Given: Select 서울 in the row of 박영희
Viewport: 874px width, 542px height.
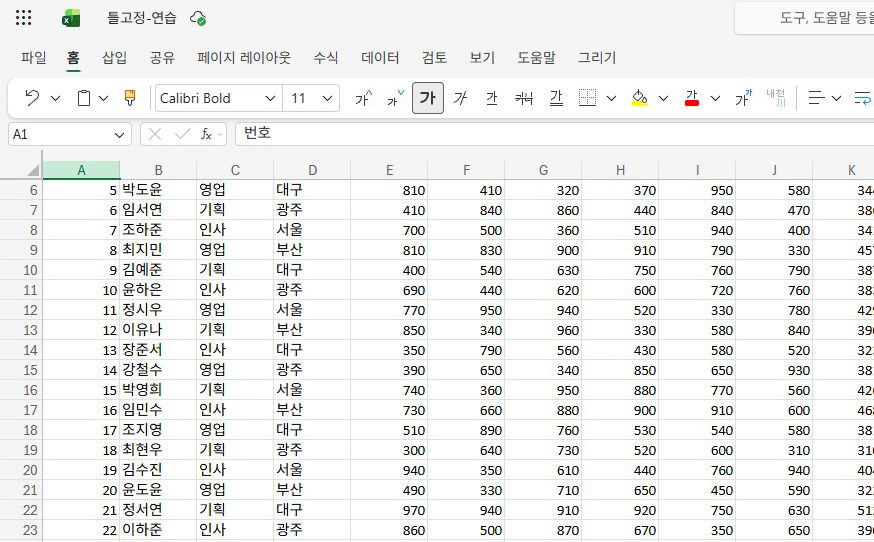Looking at the screenshot, I should (312, 390).
